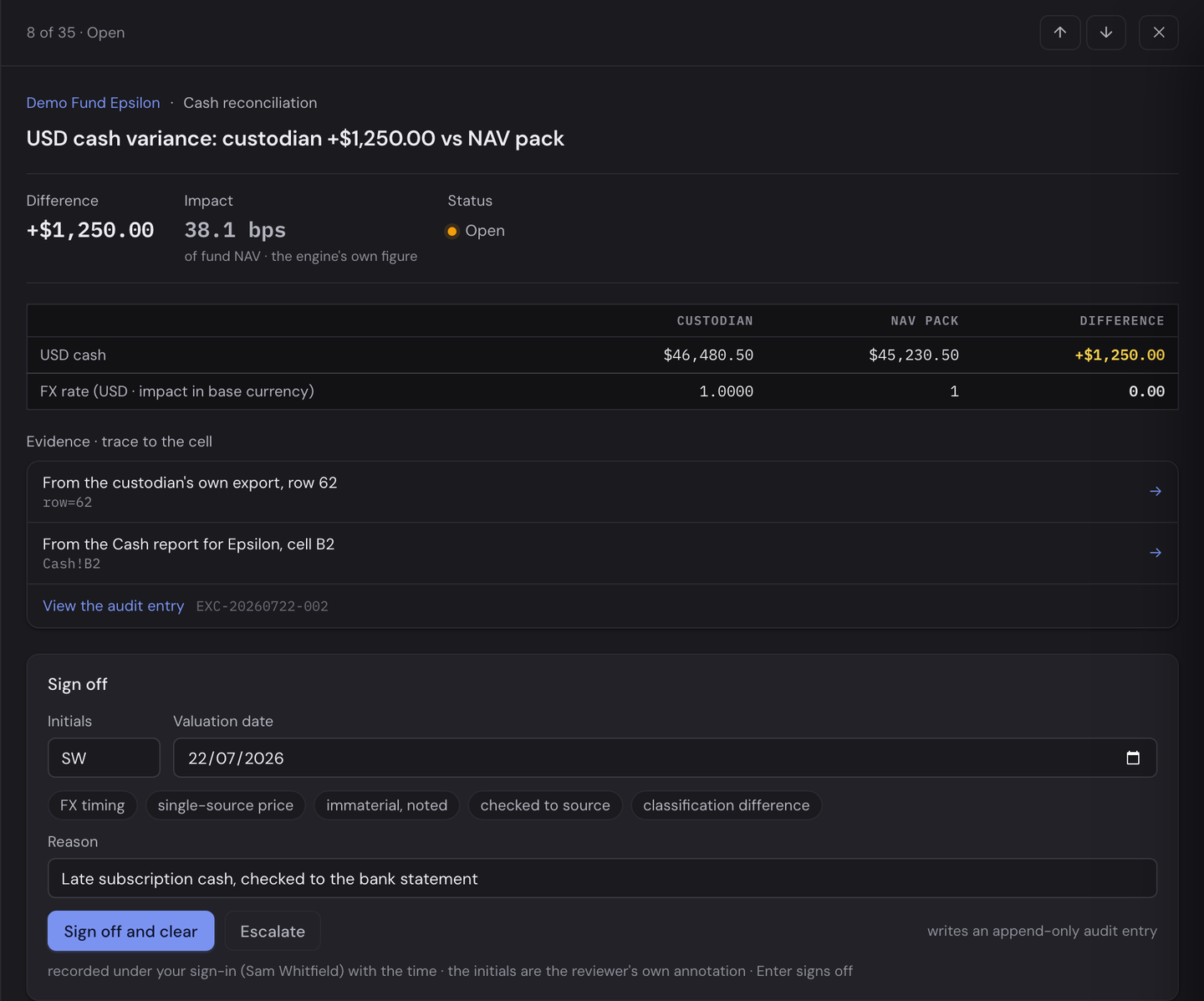Click the FX rate row label
The image size is (1204, 1001).
(x=177, y=391)
